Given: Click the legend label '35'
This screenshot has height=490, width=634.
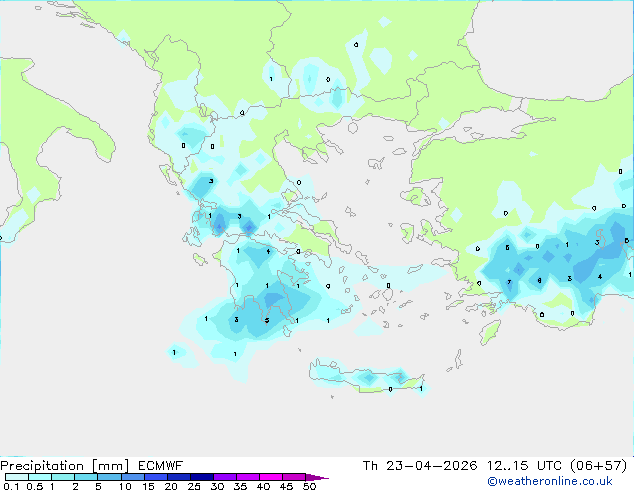Looking at the screenshot, I should [240, 486].
